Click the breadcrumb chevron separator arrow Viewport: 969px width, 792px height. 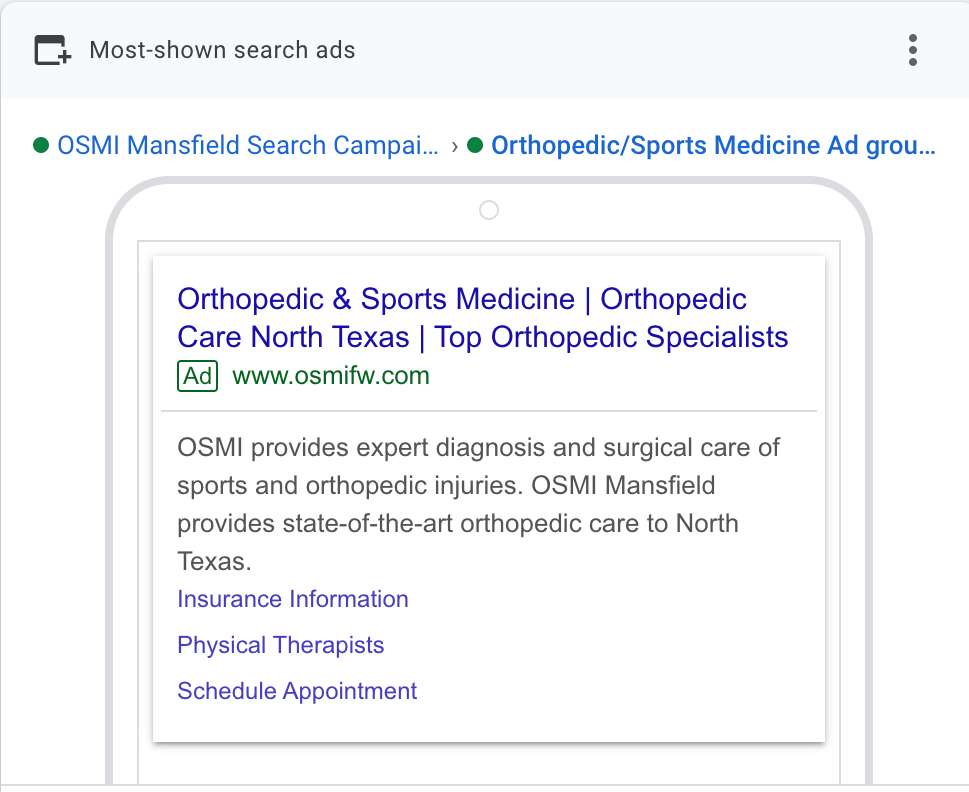[x=455, y=146]
